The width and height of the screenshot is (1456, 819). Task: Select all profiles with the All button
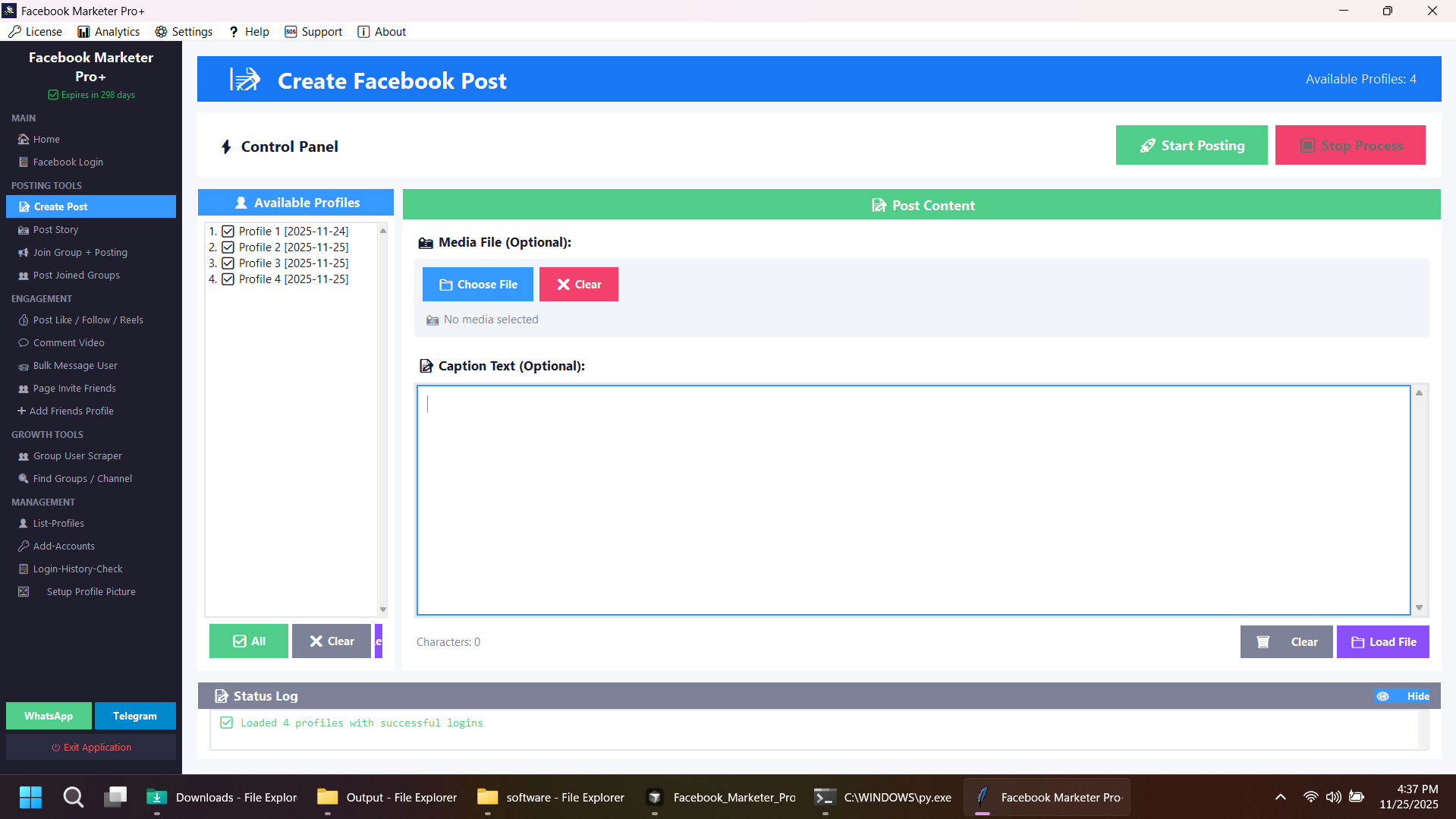(248, 641)
